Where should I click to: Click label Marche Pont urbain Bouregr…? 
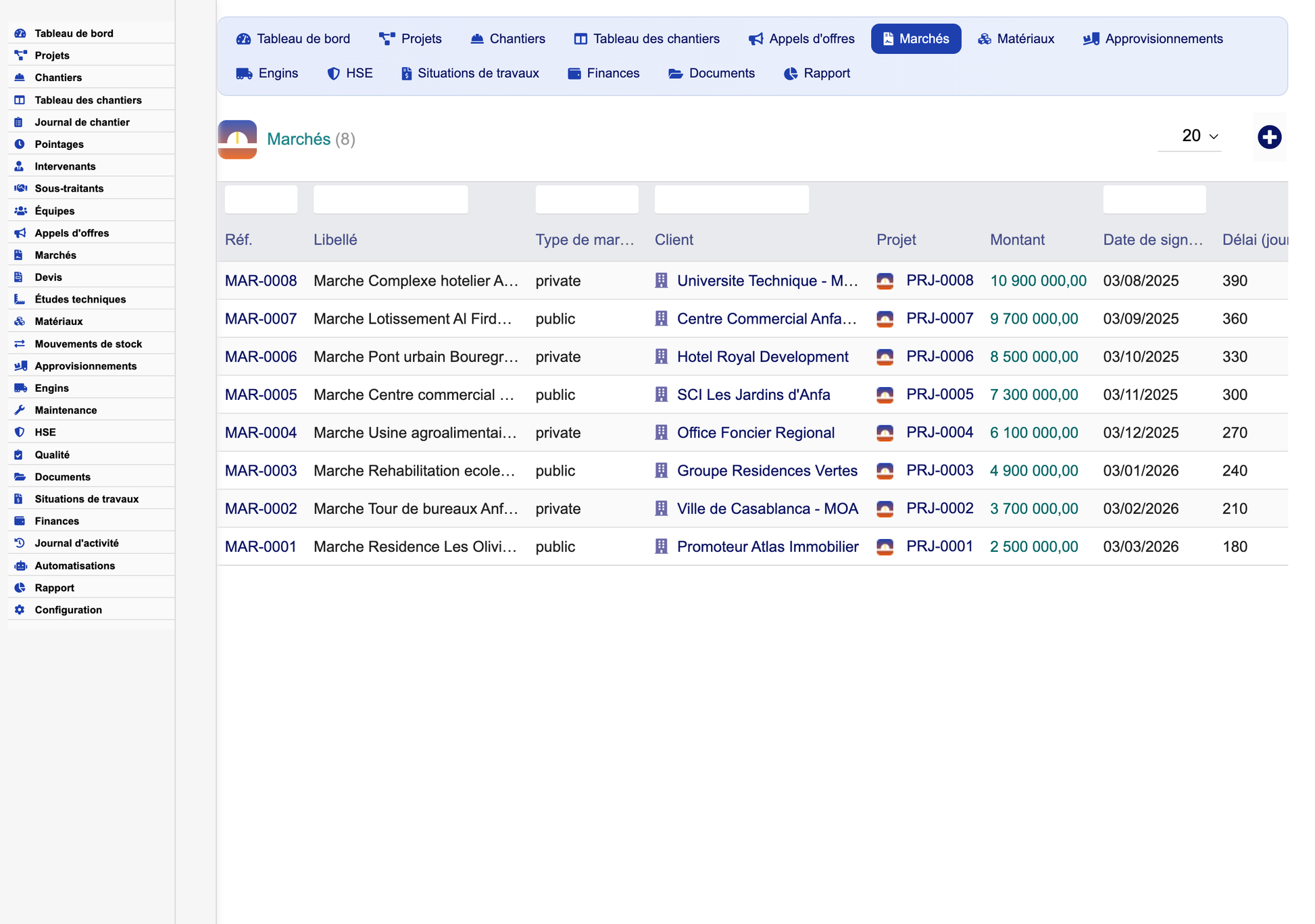(416, 357)
